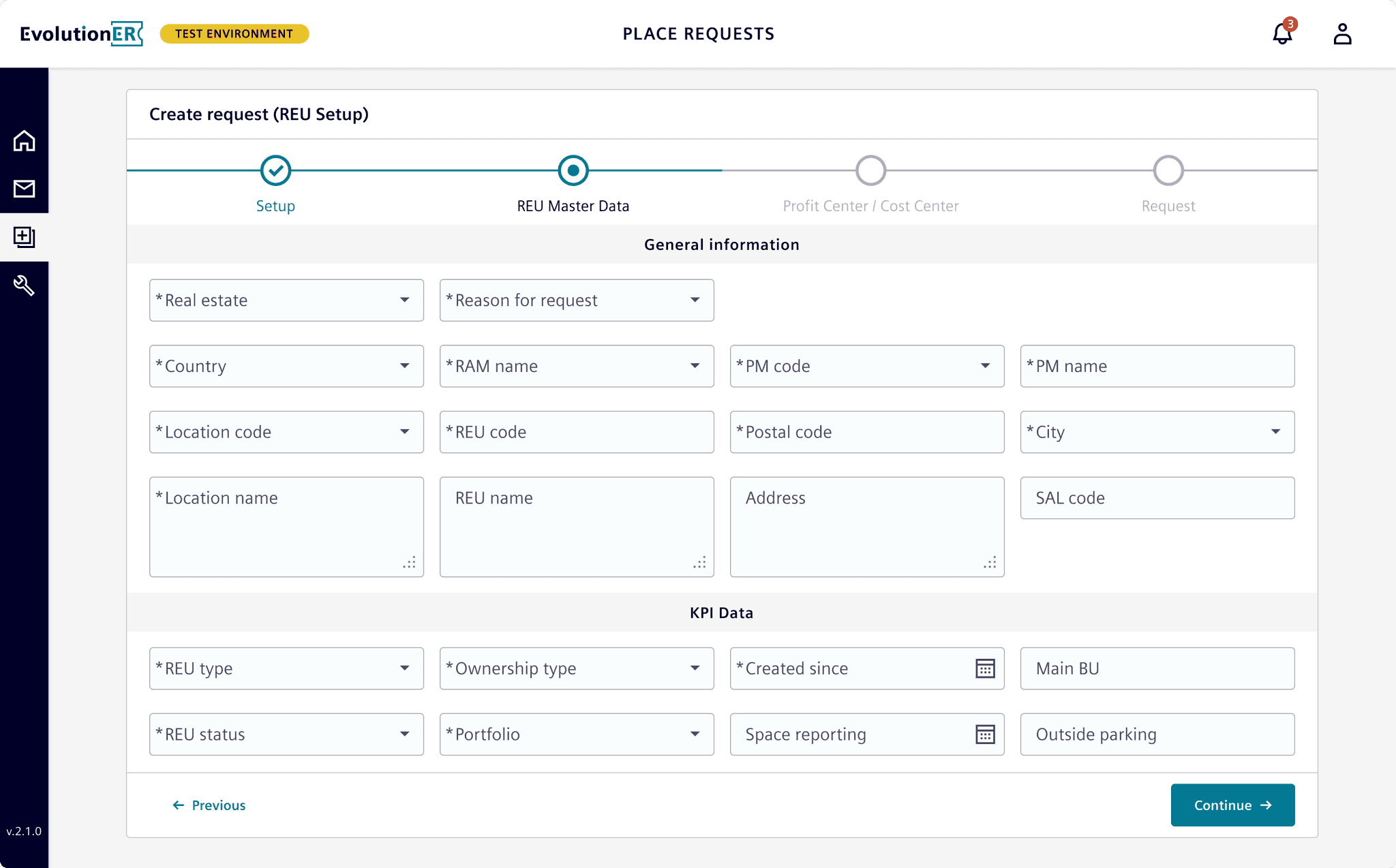
Task: Go back with the Previous link
Action: [209, 805]
